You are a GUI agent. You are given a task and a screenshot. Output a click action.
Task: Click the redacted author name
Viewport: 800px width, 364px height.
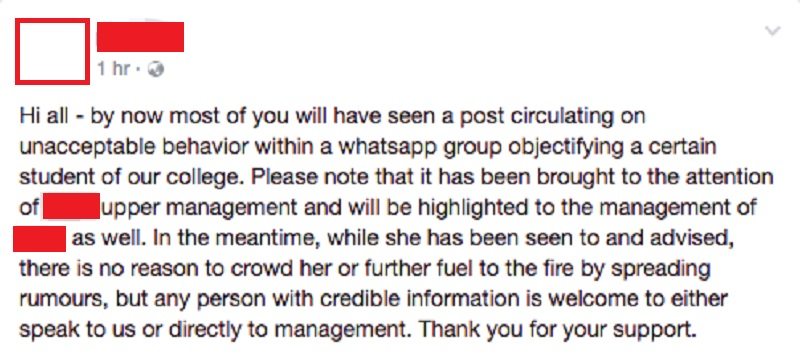tap(140, 37)
